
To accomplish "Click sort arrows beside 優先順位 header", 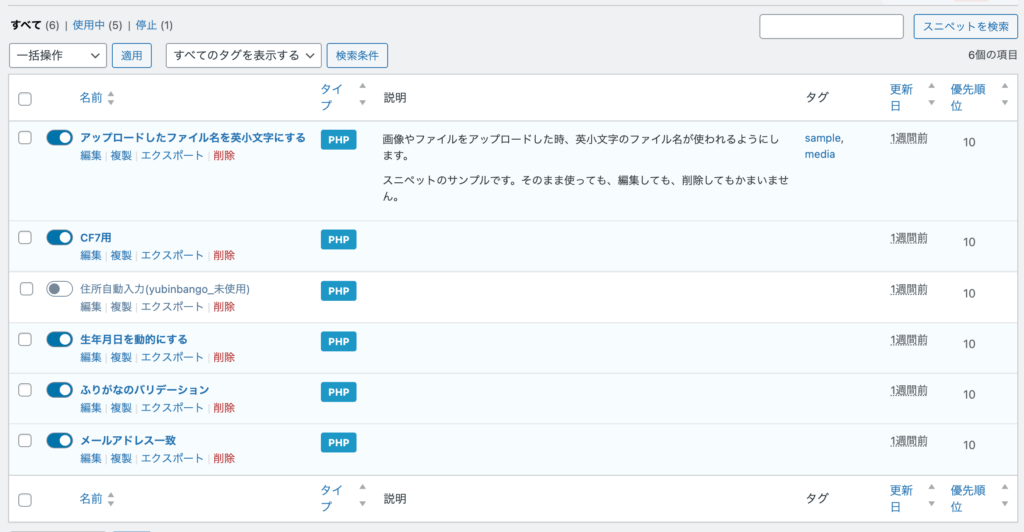I will [x=1004, y=98].
